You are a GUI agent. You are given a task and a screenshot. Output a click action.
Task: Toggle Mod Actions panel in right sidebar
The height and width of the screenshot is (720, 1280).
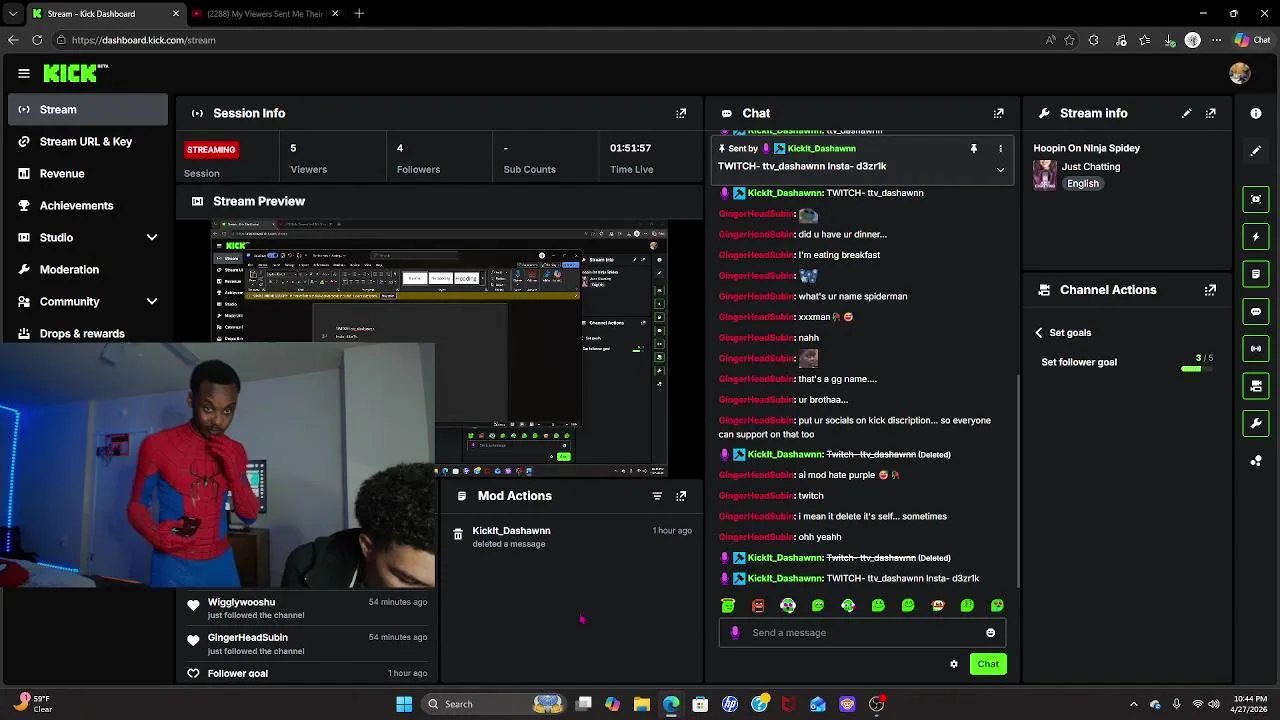[1256, 274]
